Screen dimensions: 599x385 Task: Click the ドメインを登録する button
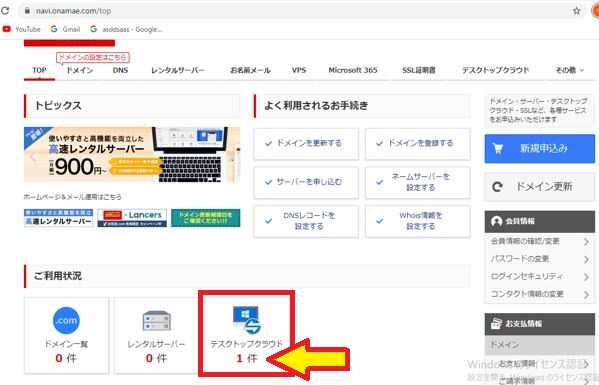point(418,144)
